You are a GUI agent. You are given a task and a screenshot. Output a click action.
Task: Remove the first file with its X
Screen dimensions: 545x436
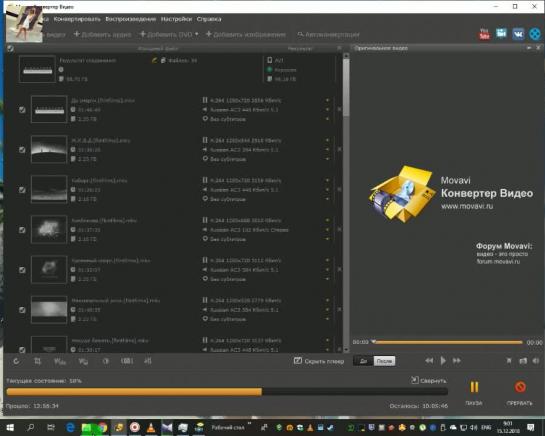340,109
